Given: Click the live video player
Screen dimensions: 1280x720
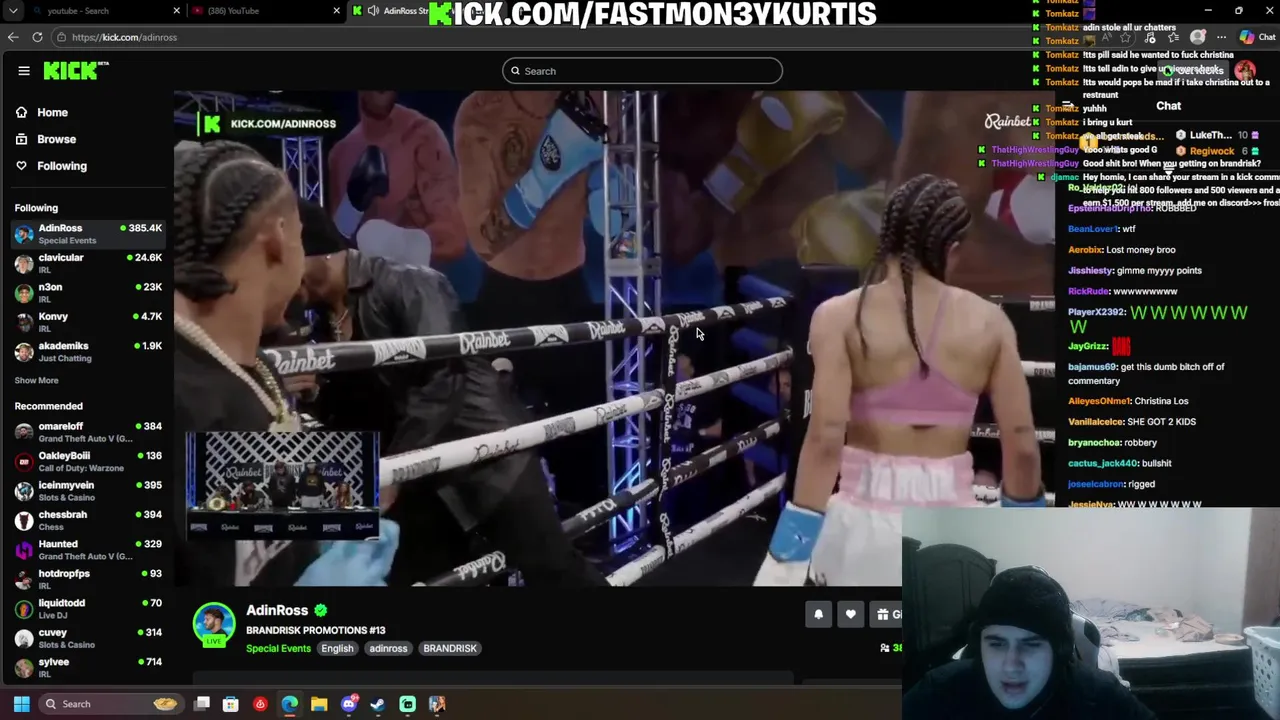Looking at the screenshot, I should pyautogui.click(x=614, y=338).
